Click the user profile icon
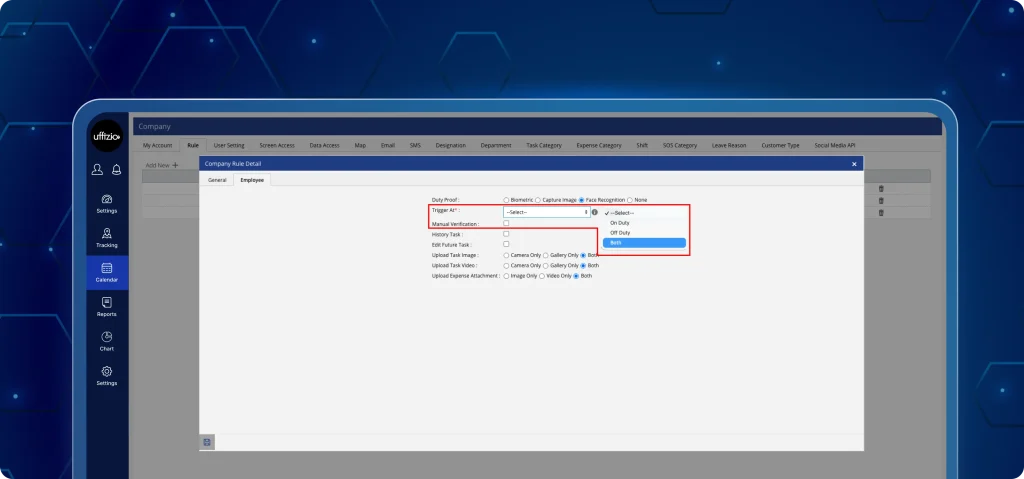 point(97,170)
